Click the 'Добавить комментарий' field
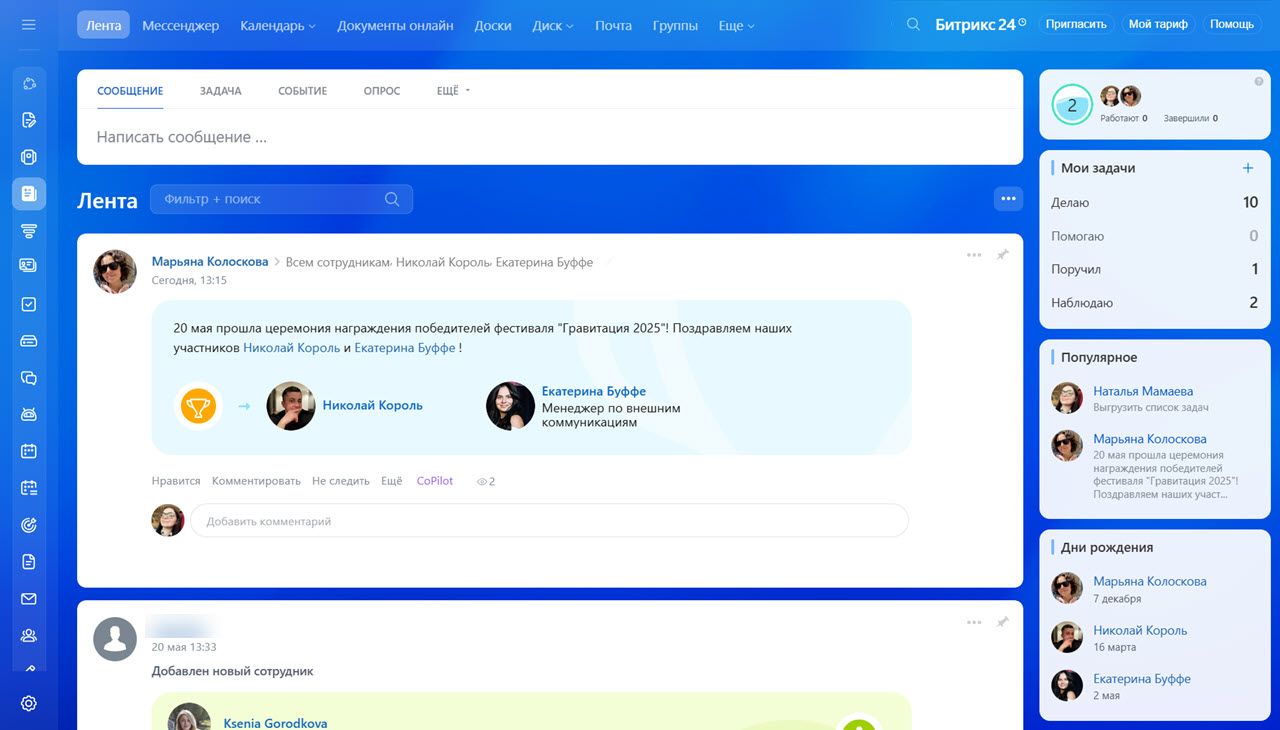1280x730 pixels. click(549, 521)
